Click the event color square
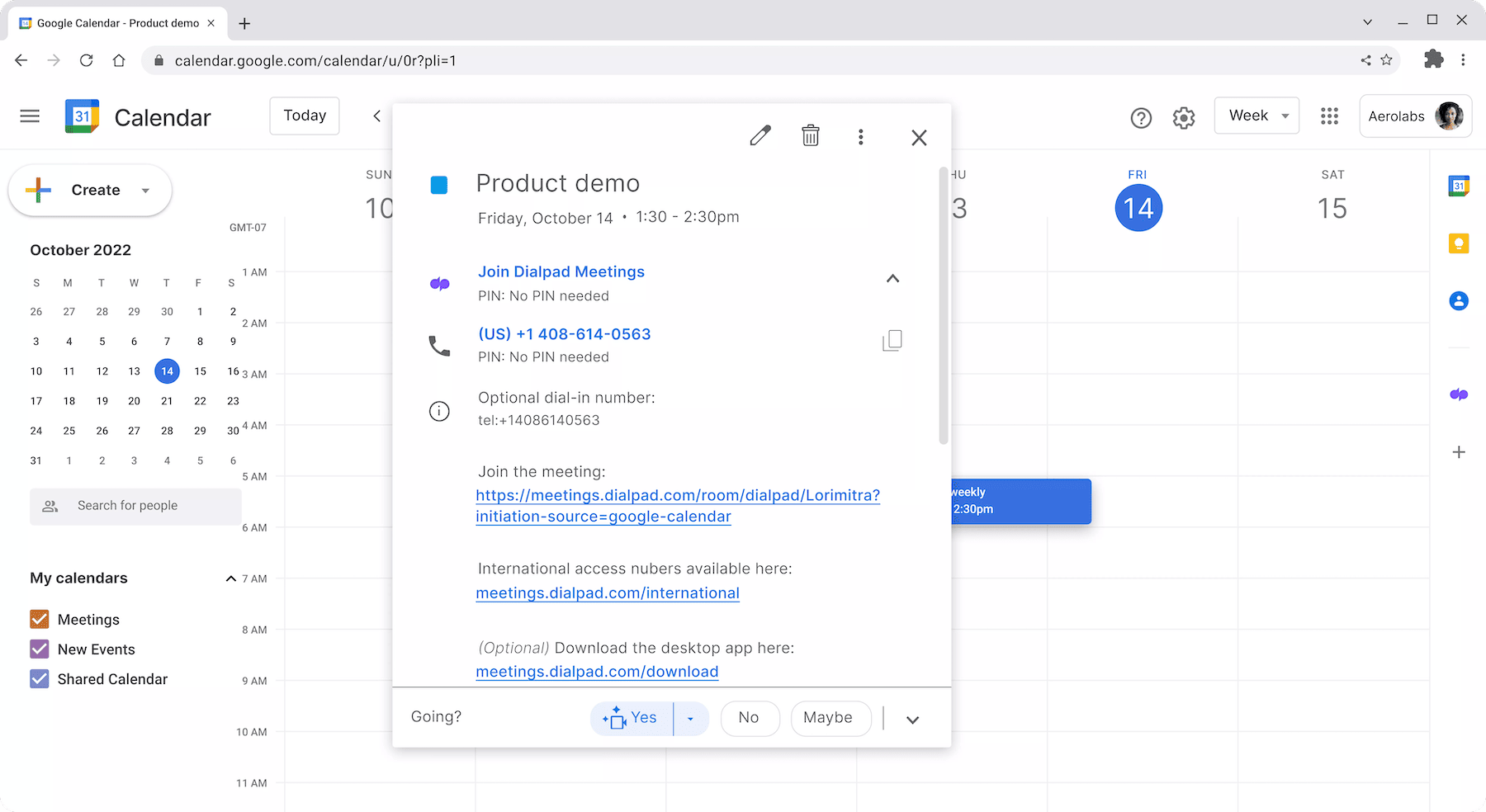Image resolution: width=1486 pixels, height=812 pixels. 438,184
